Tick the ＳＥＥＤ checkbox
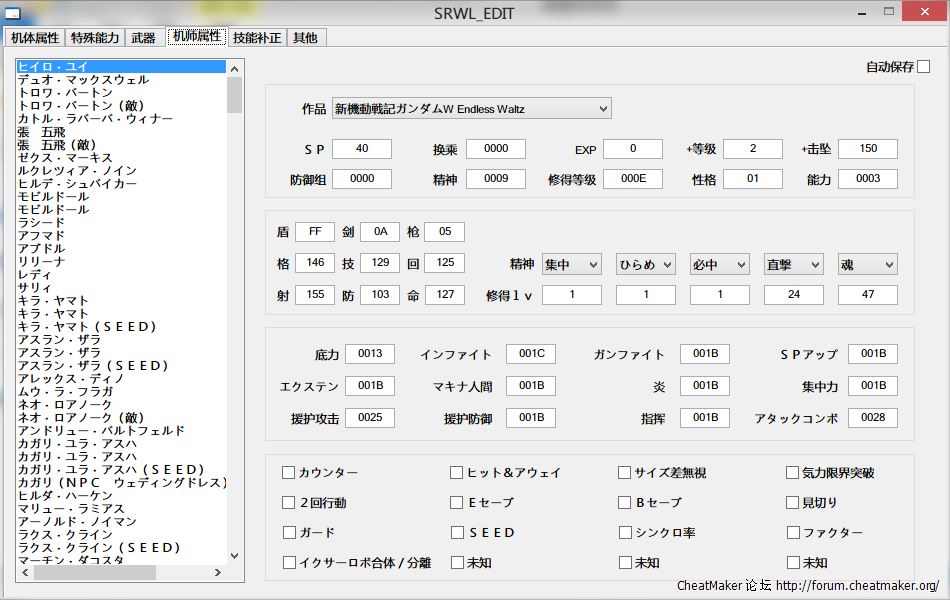 (457, 533)
